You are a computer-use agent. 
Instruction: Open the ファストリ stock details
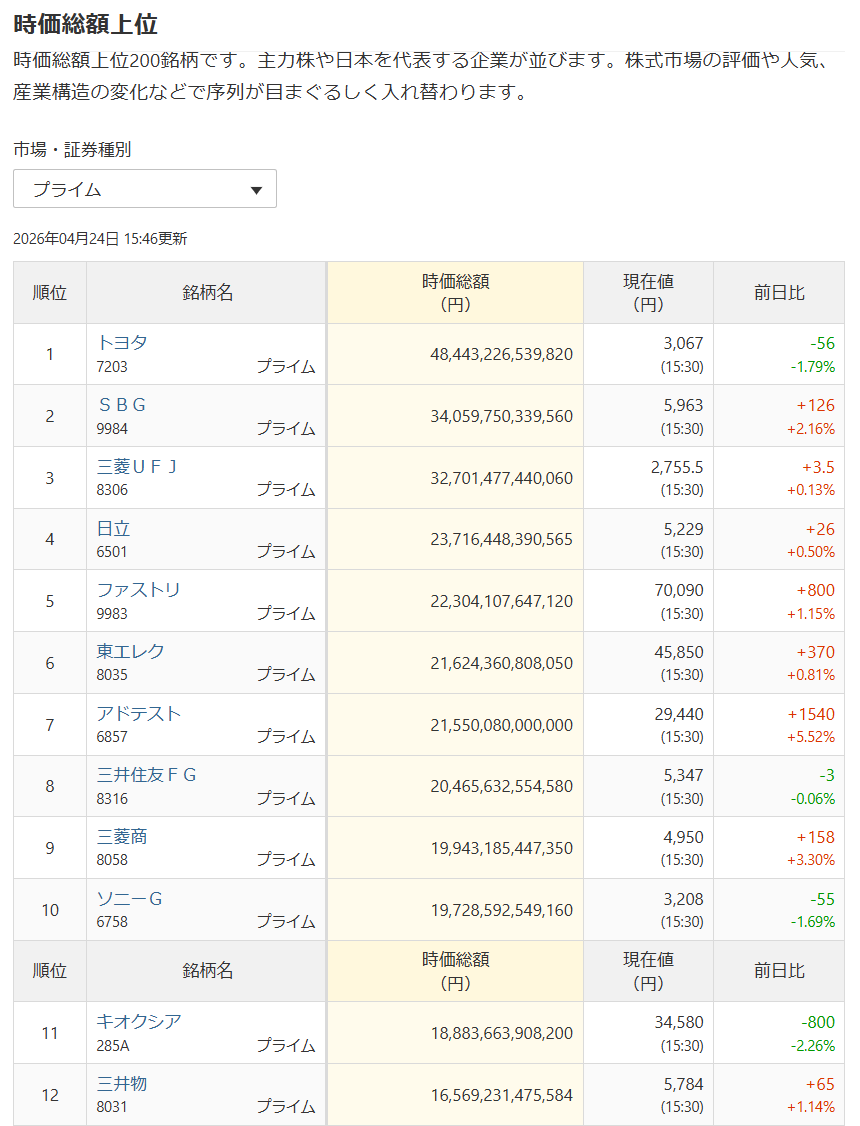pos(139,589)
